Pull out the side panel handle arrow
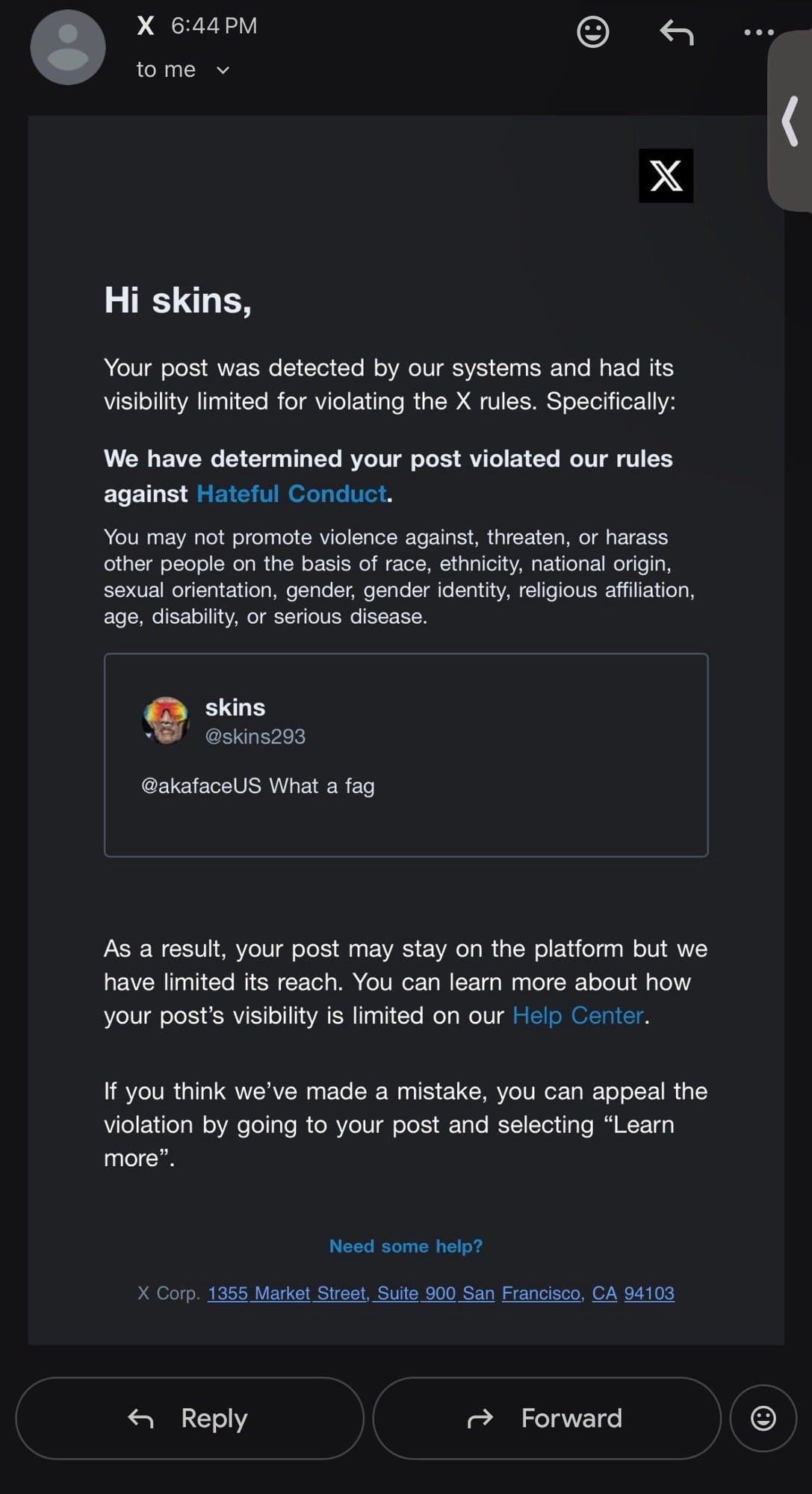812x1494 pixels. click(790, 122)
